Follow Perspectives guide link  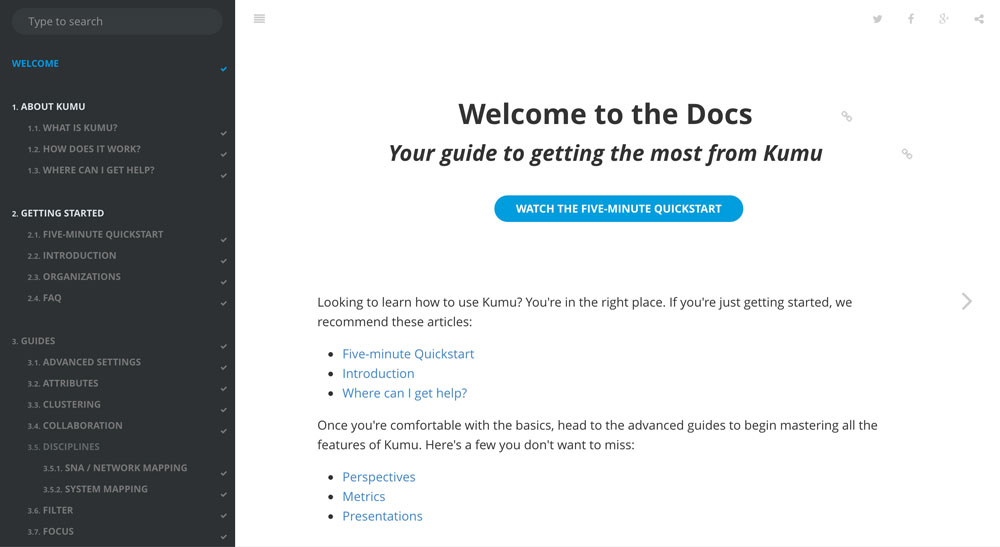pos(379,477)
